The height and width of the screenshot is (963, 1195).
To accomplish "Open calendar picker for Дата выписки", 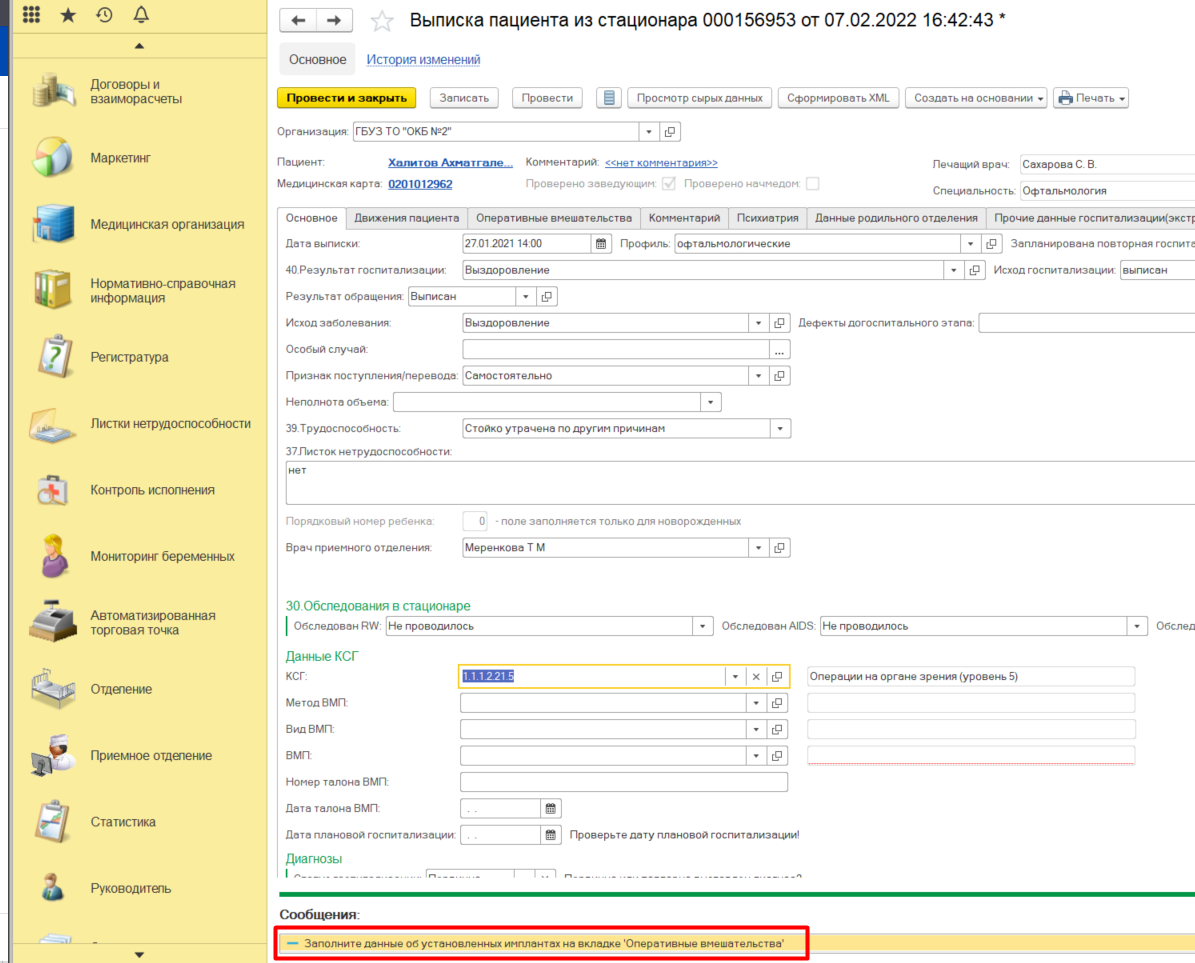I will pyautogui.click(x=601, y=244).
